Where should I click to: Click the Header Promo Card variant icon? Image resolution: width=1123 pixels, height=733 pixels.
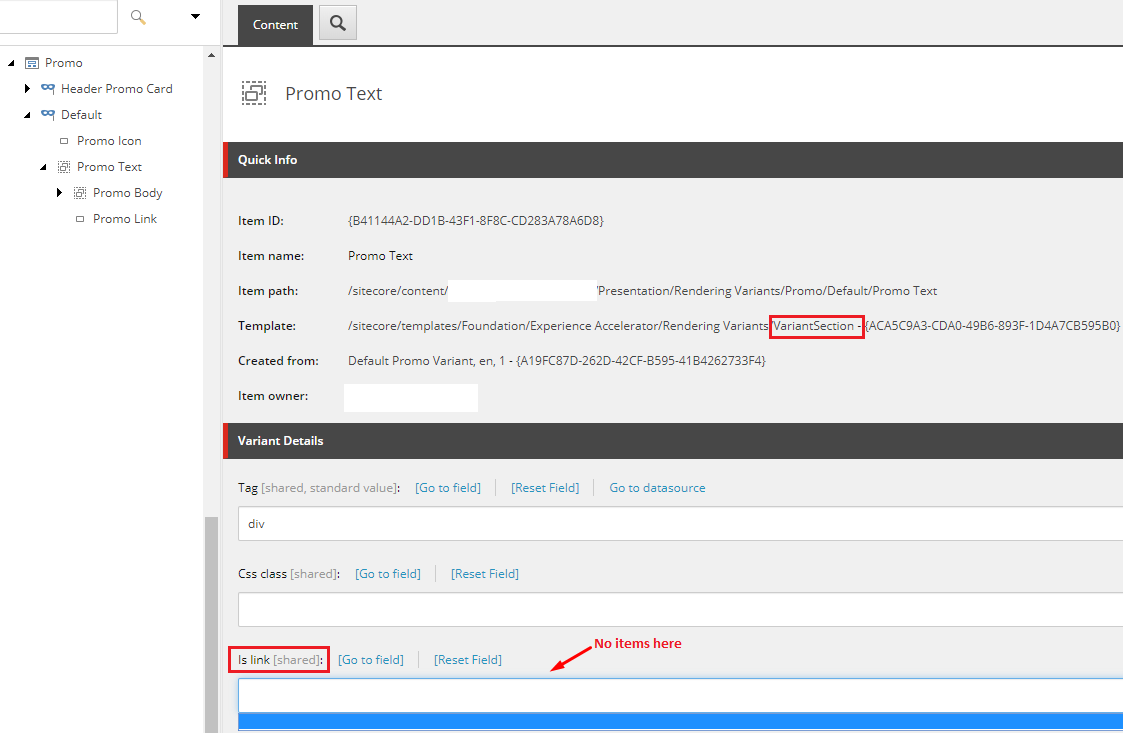[48, 88]
